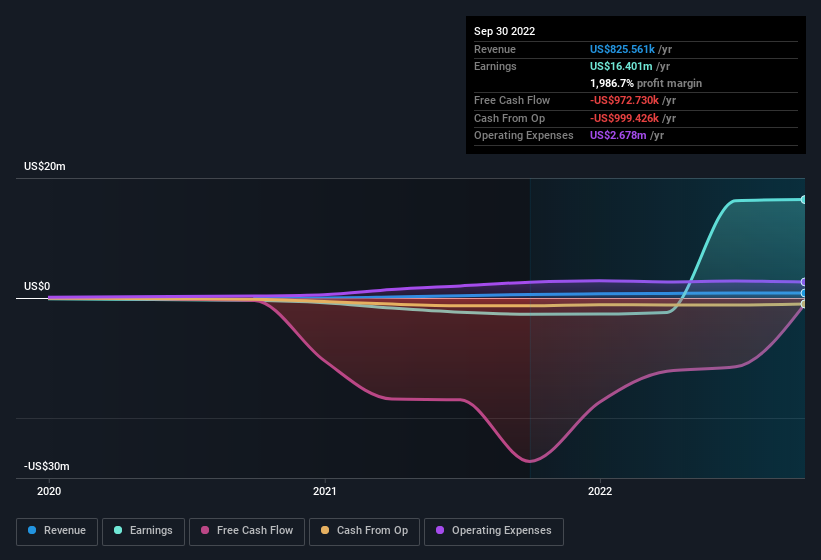
Task: Click the 2021 x-axis label
Action: (325, 491)
